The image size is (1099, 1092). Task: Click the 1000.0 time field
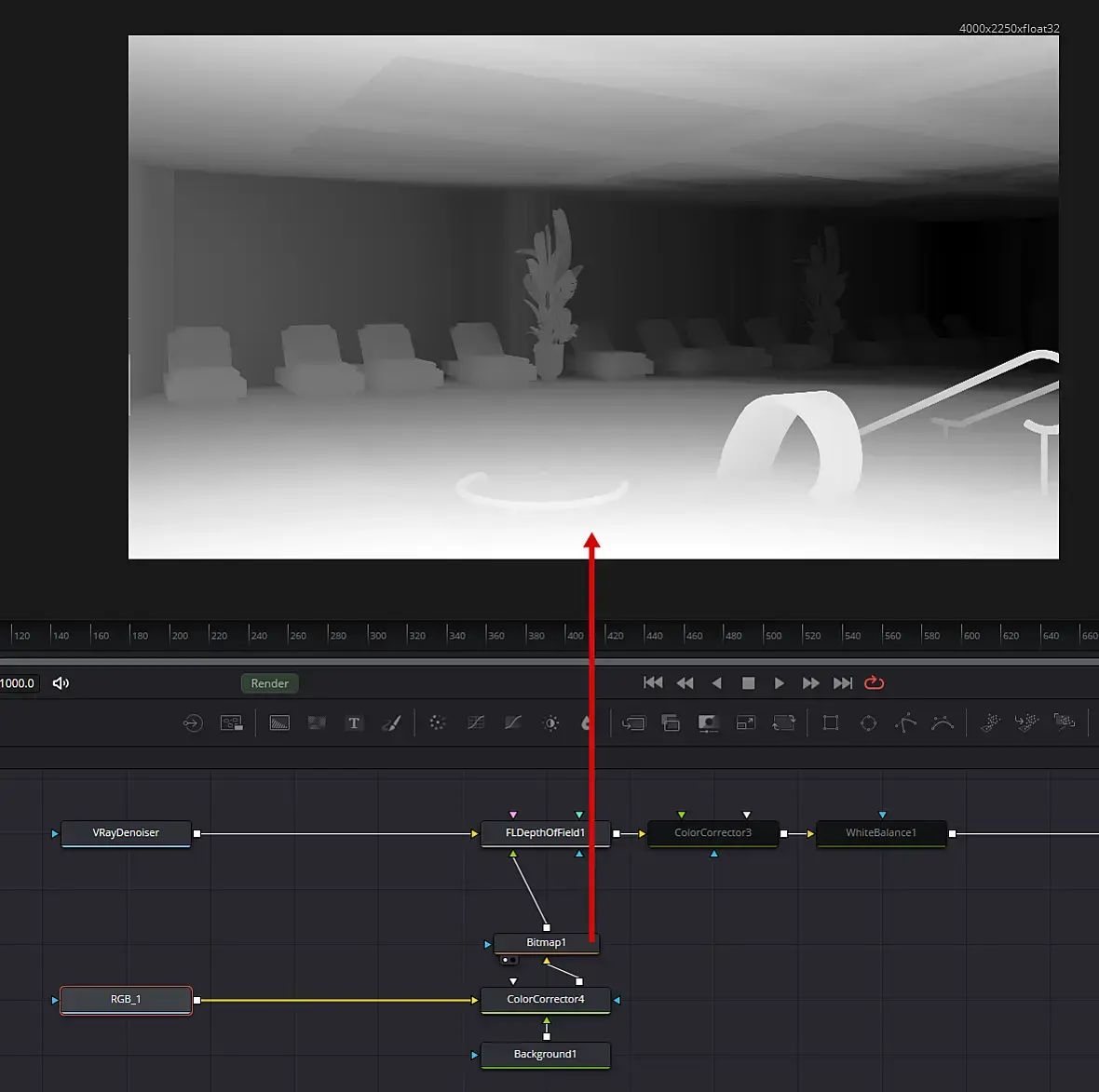pyautogui.click(x=19, y=683)
